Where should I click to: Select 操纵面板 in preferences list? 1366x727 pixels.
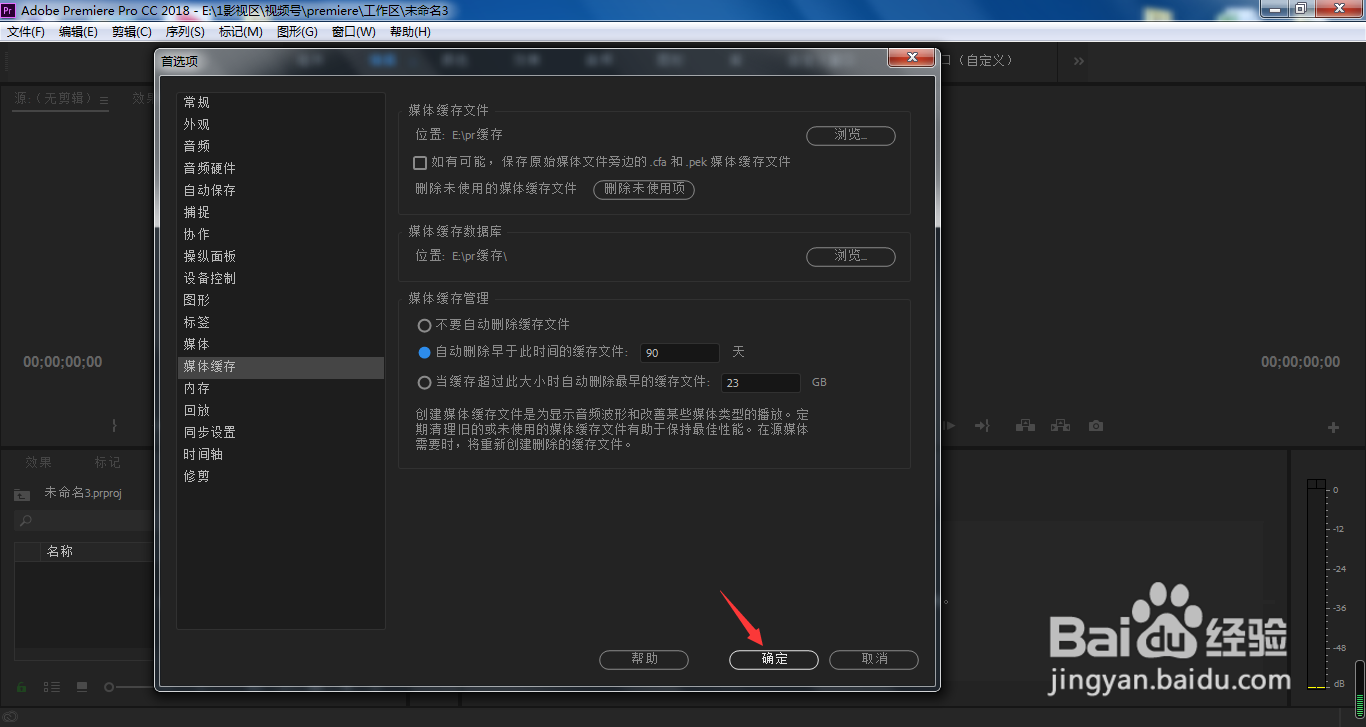pyautogui.click(x=281, y=257)
